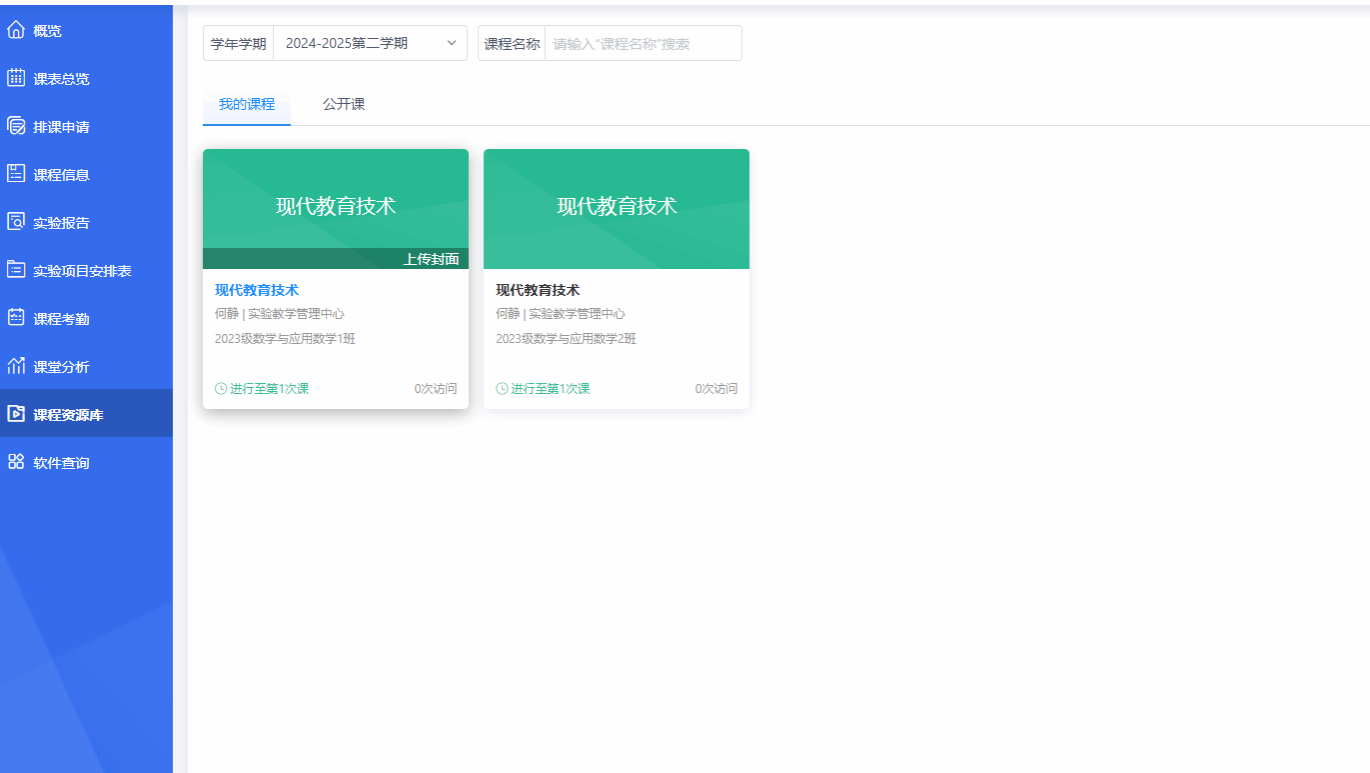Screen dimensions: 1370x773
Task: Expand the 学年学期 semester dropdown
Action: [x=368, y=43]
